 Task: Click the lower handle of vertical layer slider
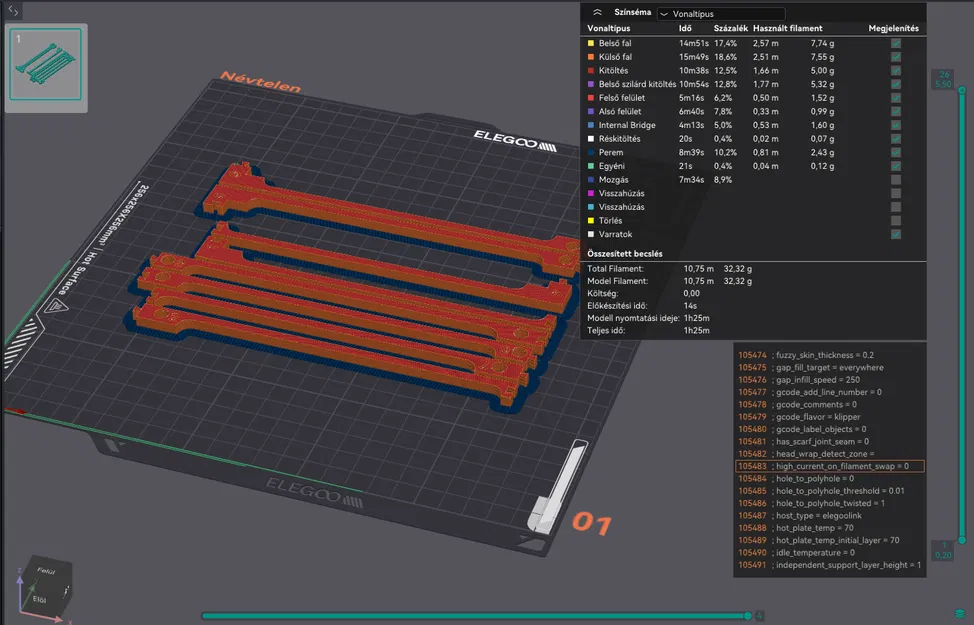(x=962, y=541)
